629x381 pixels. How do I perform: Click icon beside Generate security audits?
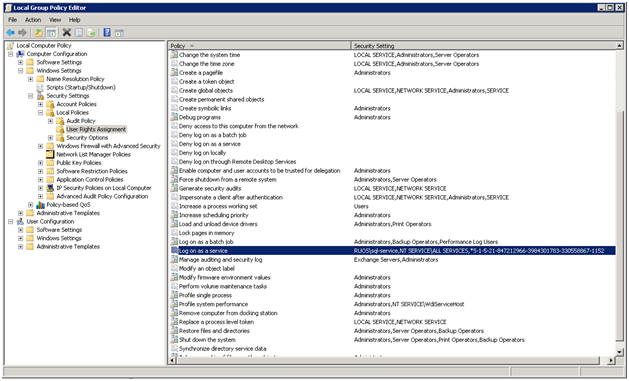174,188
